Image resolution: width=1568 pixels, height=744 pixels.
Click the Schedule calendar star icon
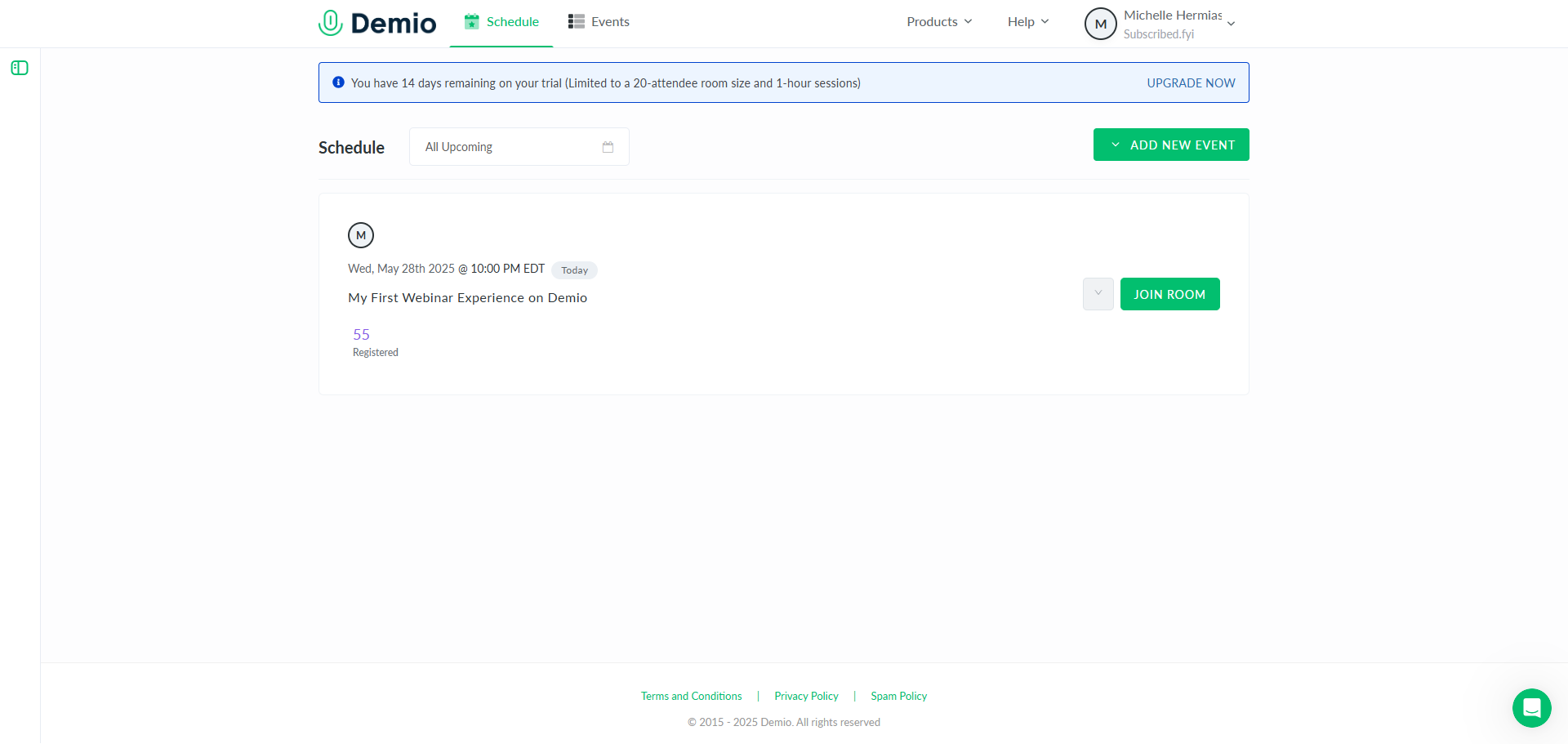(x=472, y=22)
